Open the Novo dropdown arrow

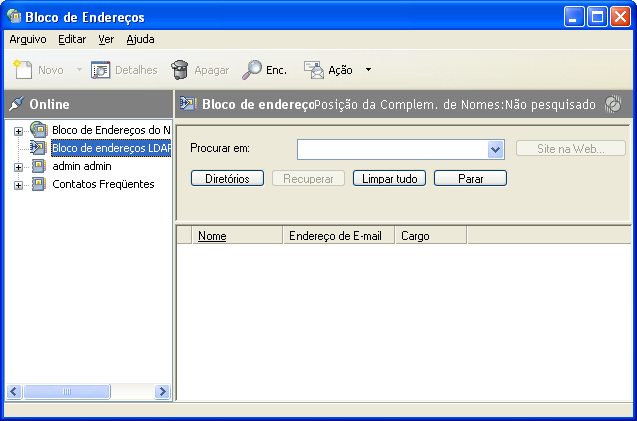[x=79, y=69]
